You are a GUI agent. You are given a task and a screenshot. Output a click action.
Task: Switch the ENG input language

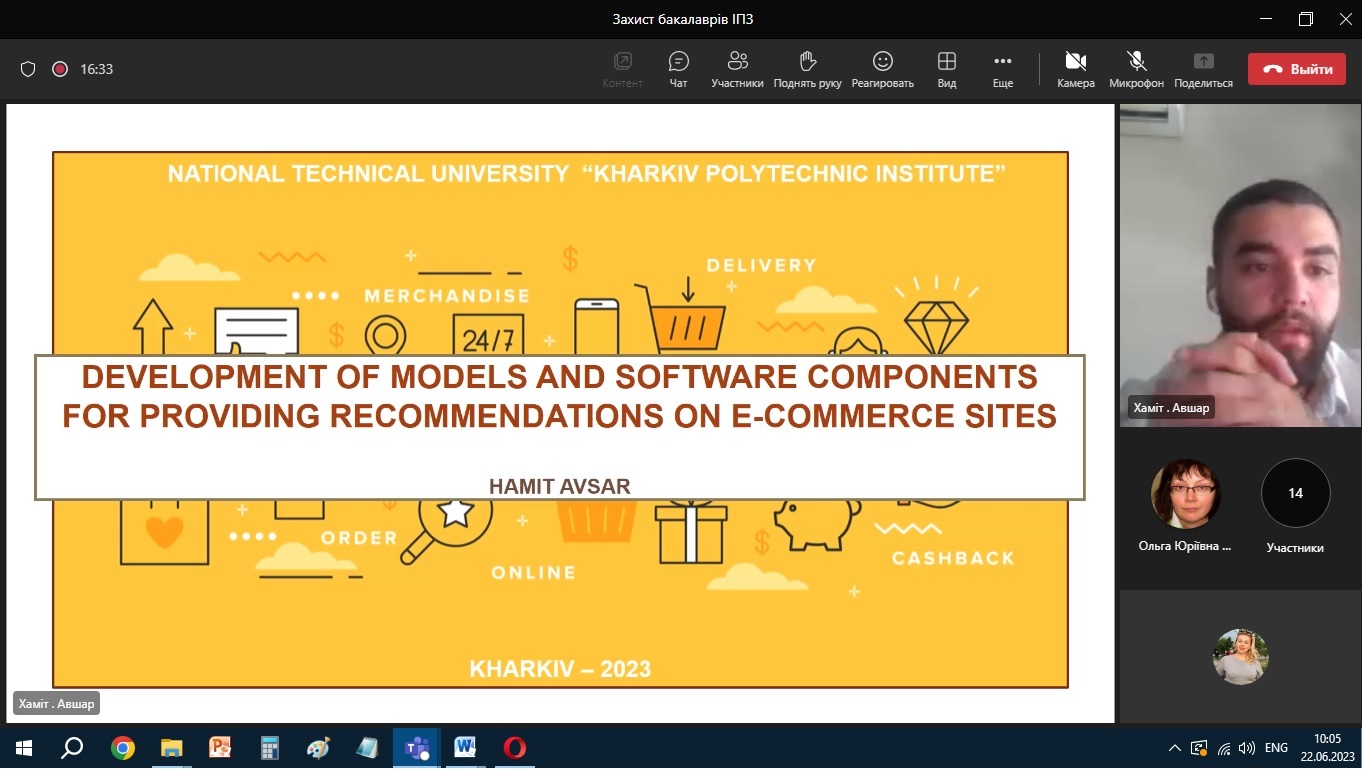[x=1276, y=748]
